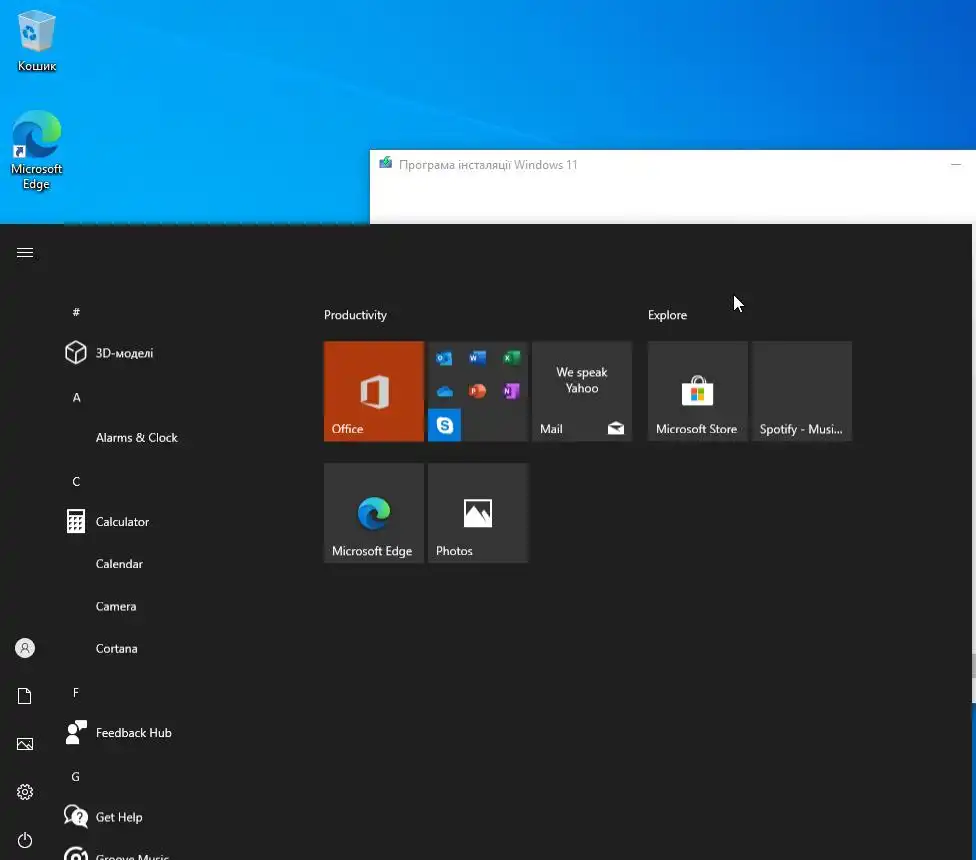
Task: Open Feedback Hub app
Action: [x=118, y=732]
